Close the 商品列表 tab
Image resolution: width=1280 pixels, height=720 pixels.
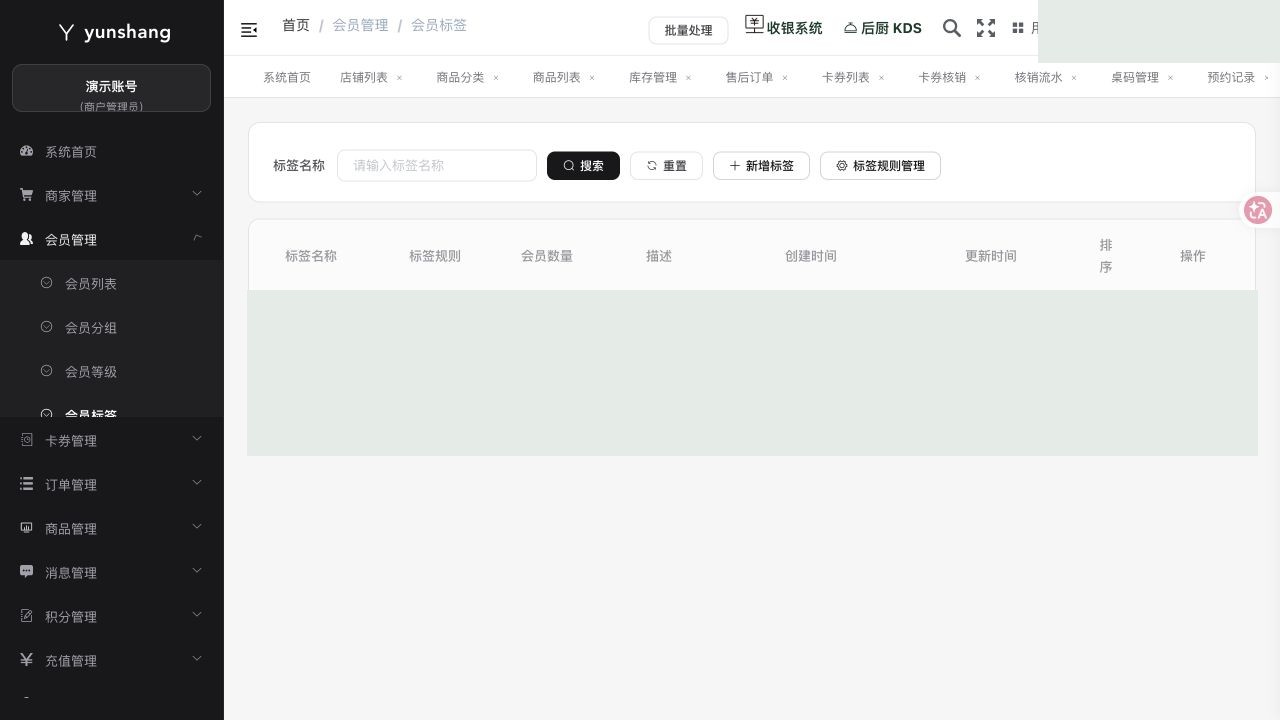(x=592, y=78)
